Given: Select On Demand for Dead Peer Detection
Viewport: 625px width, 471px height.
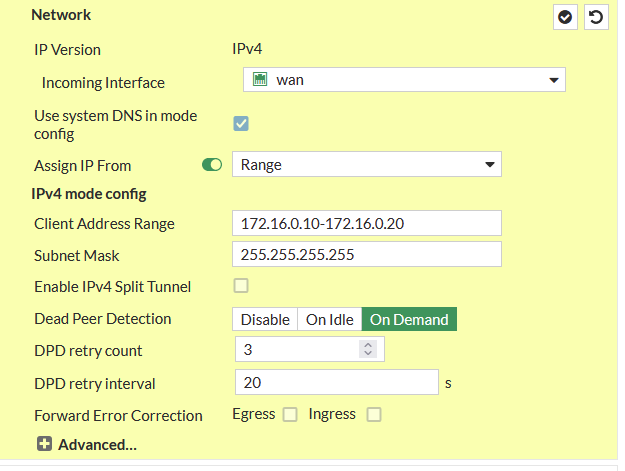Looking at the screenshot, I should tap(409, 319).
